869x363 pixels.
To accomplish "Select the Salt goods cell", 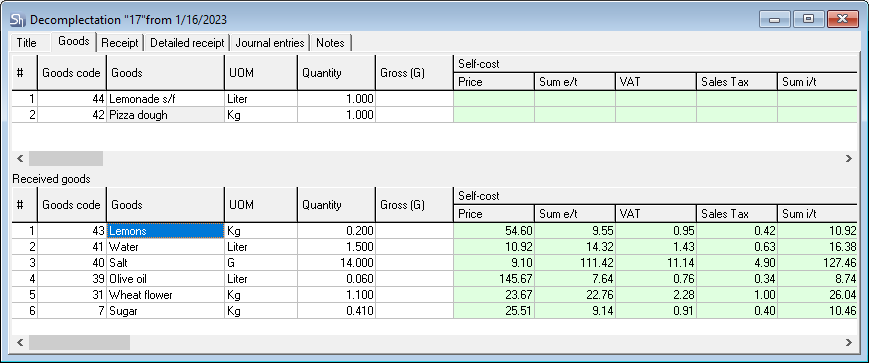I will [165, 263].
